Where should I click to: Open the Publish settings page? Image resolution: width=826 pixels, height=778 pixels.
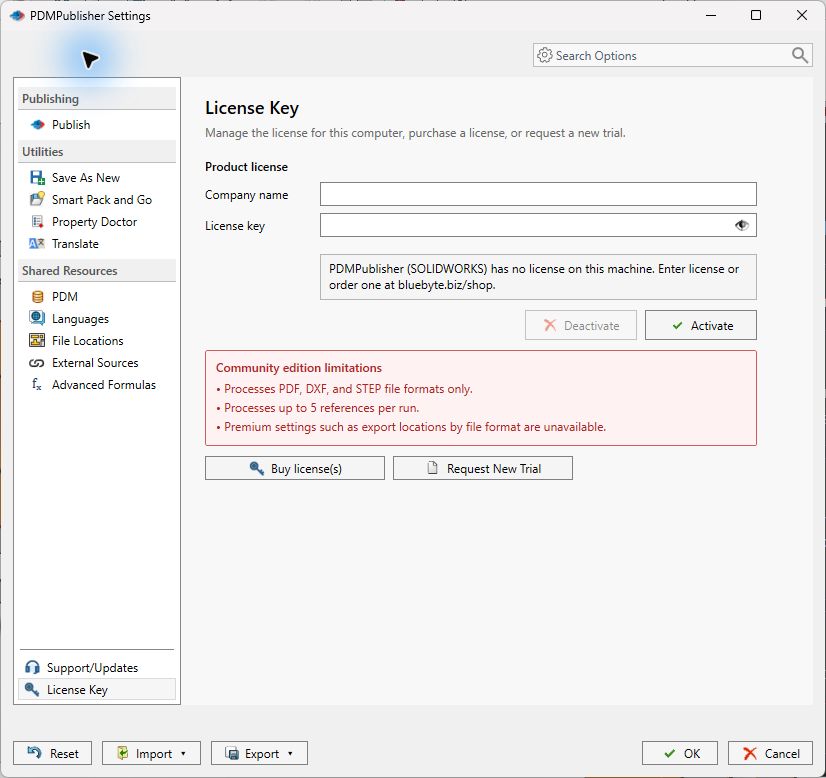tap(97, 125)
